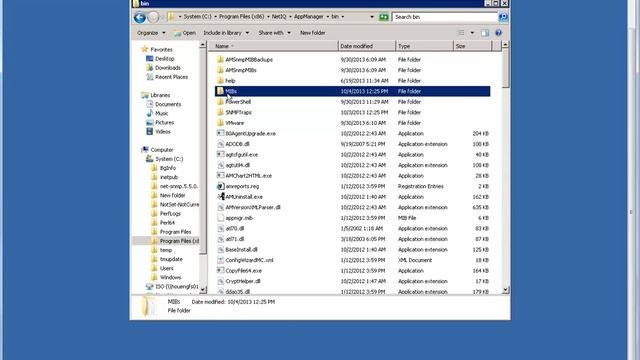Screen dimensions: 640x360
Task: Sort by the Date modified column header
Action: pyautogui.click(x=367, y=46)
